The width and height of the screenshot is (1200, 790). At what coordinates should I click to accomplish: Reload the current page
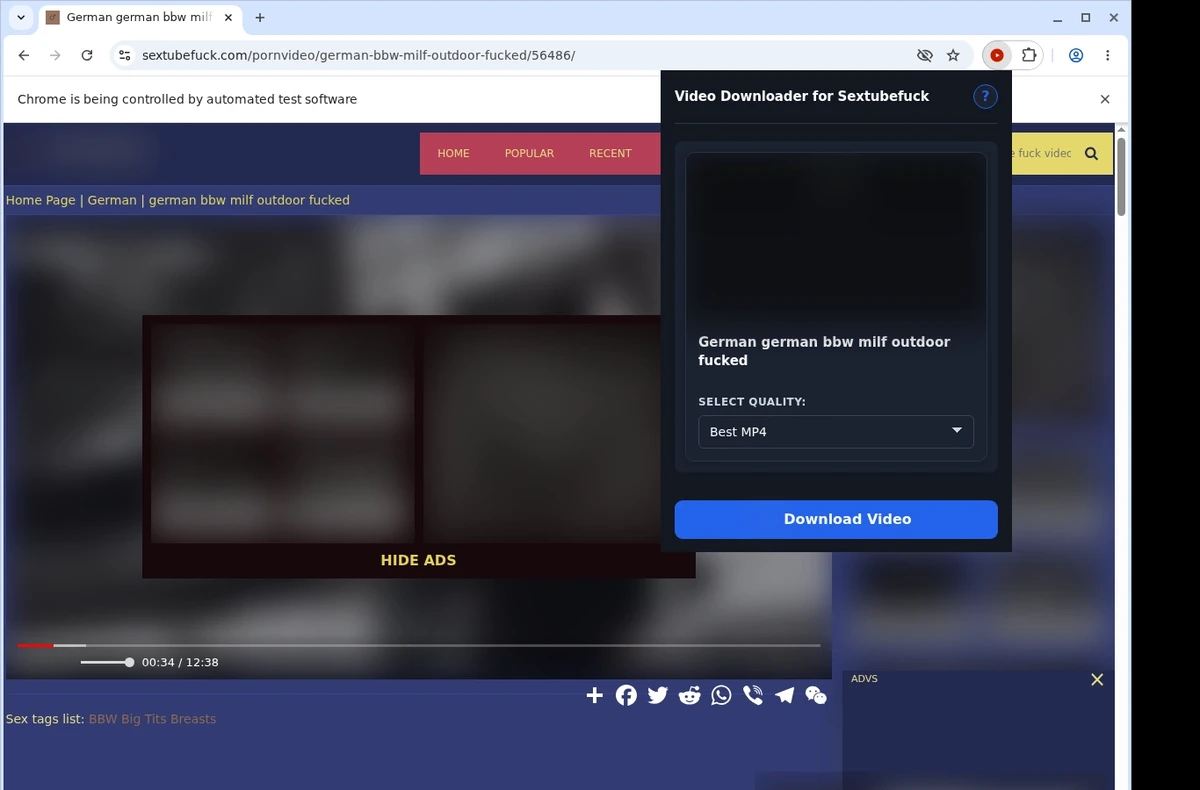pos(87,56)
